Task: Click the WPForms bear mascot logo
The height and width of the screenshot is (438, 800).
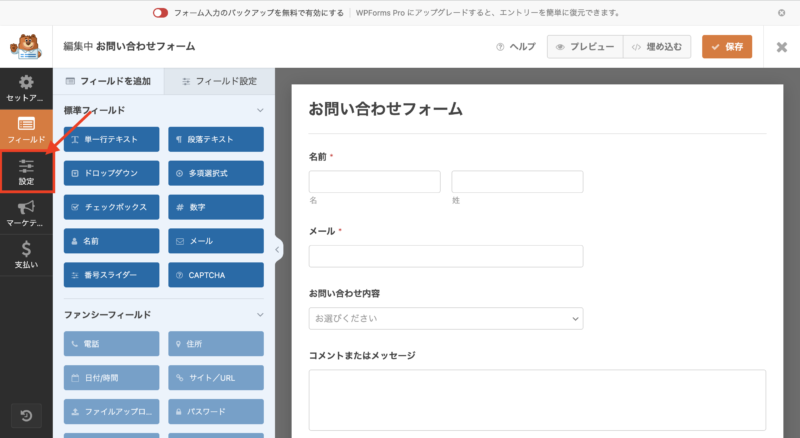Action: click(26, 46)
